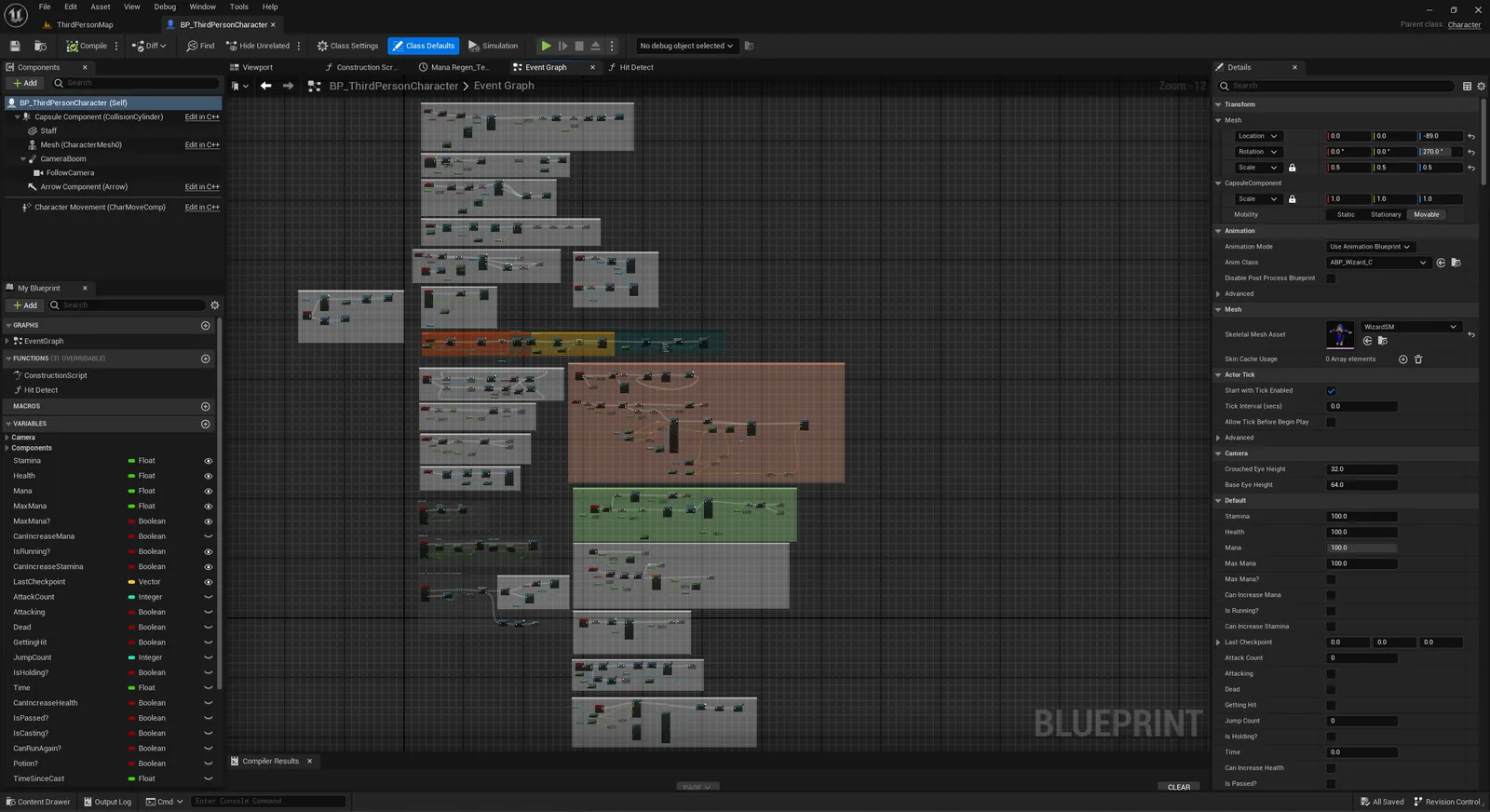Click Add in the Components panel
Viewport: 1490px width, 812px height.
coord(25,83)
